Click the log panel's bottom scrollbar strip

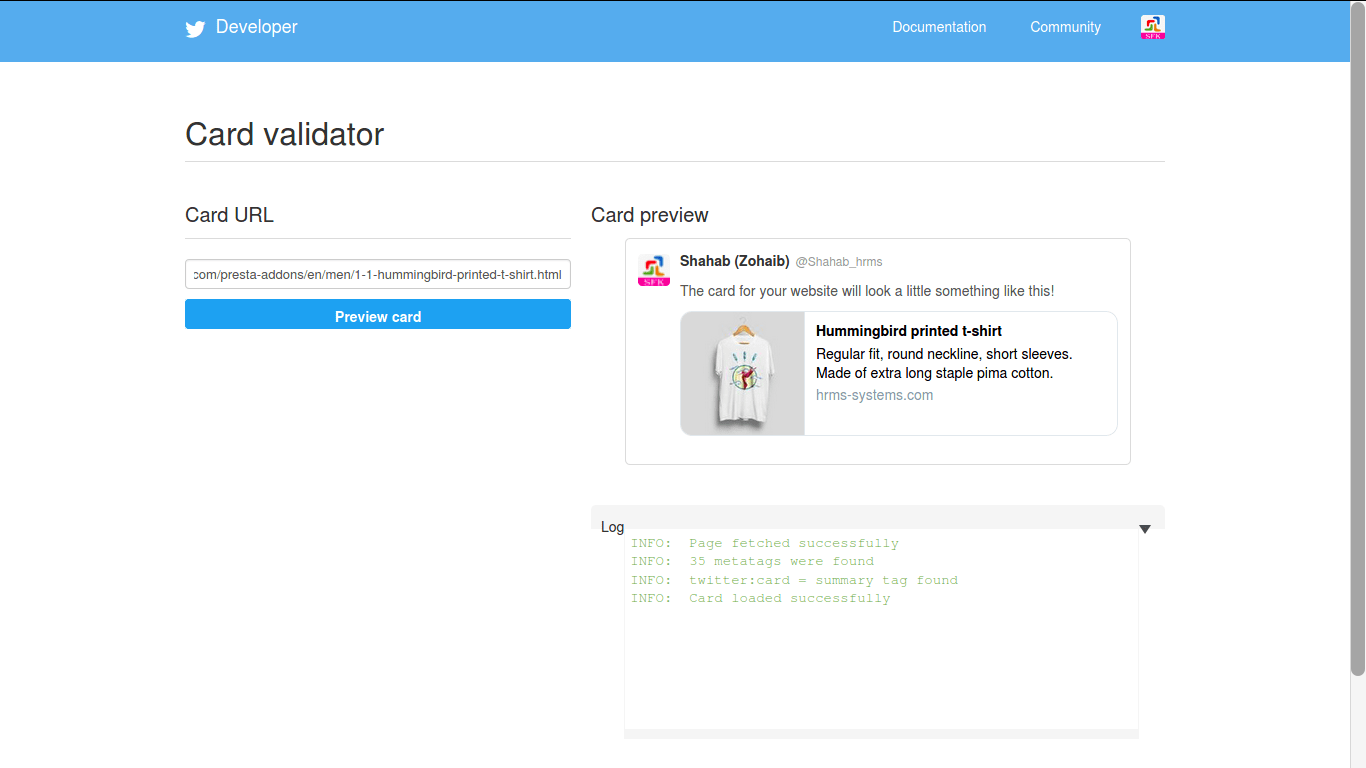pyautogui.click(x=880, y=734)
